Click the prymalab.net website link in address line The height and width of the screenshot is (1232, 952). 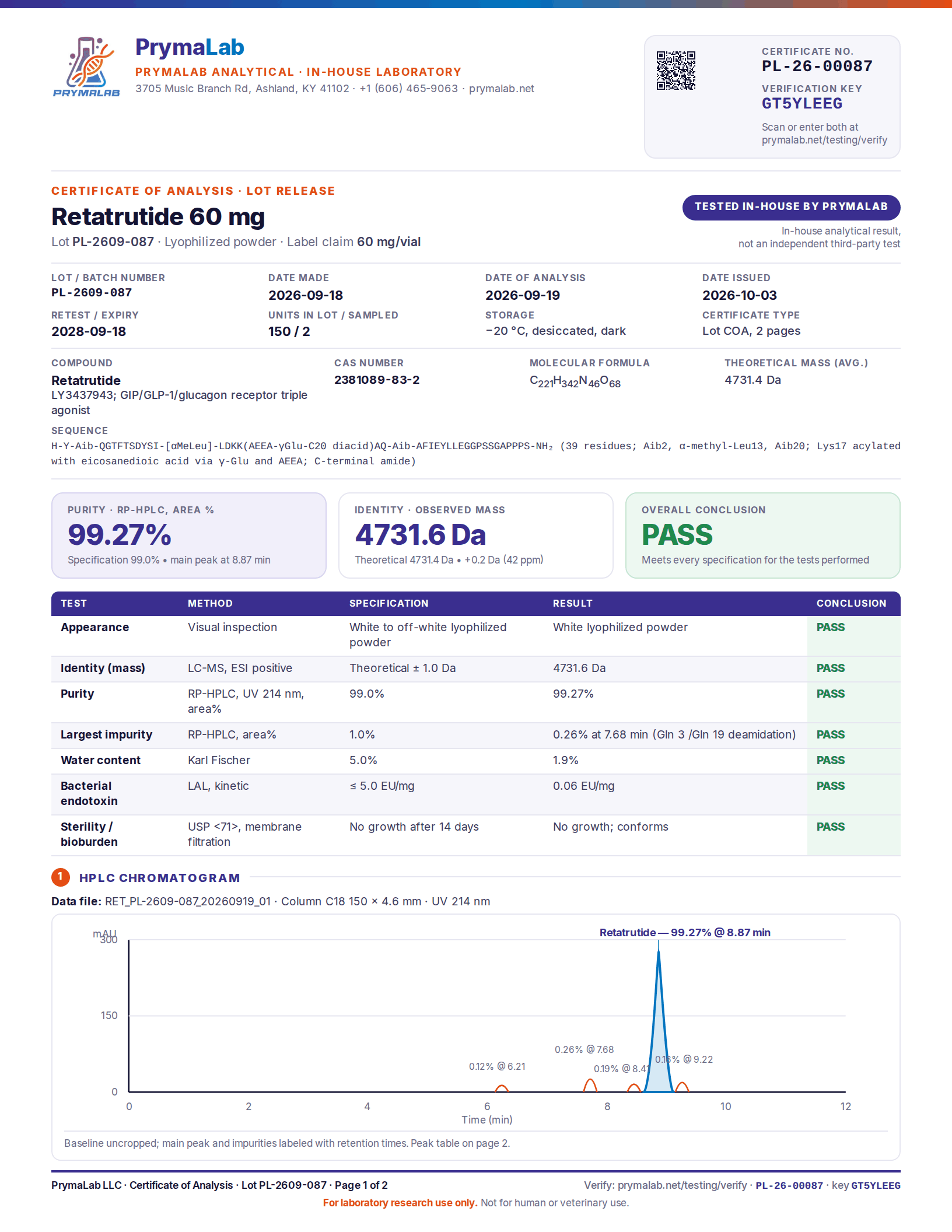pyautogui.click(x=501, y=89)
